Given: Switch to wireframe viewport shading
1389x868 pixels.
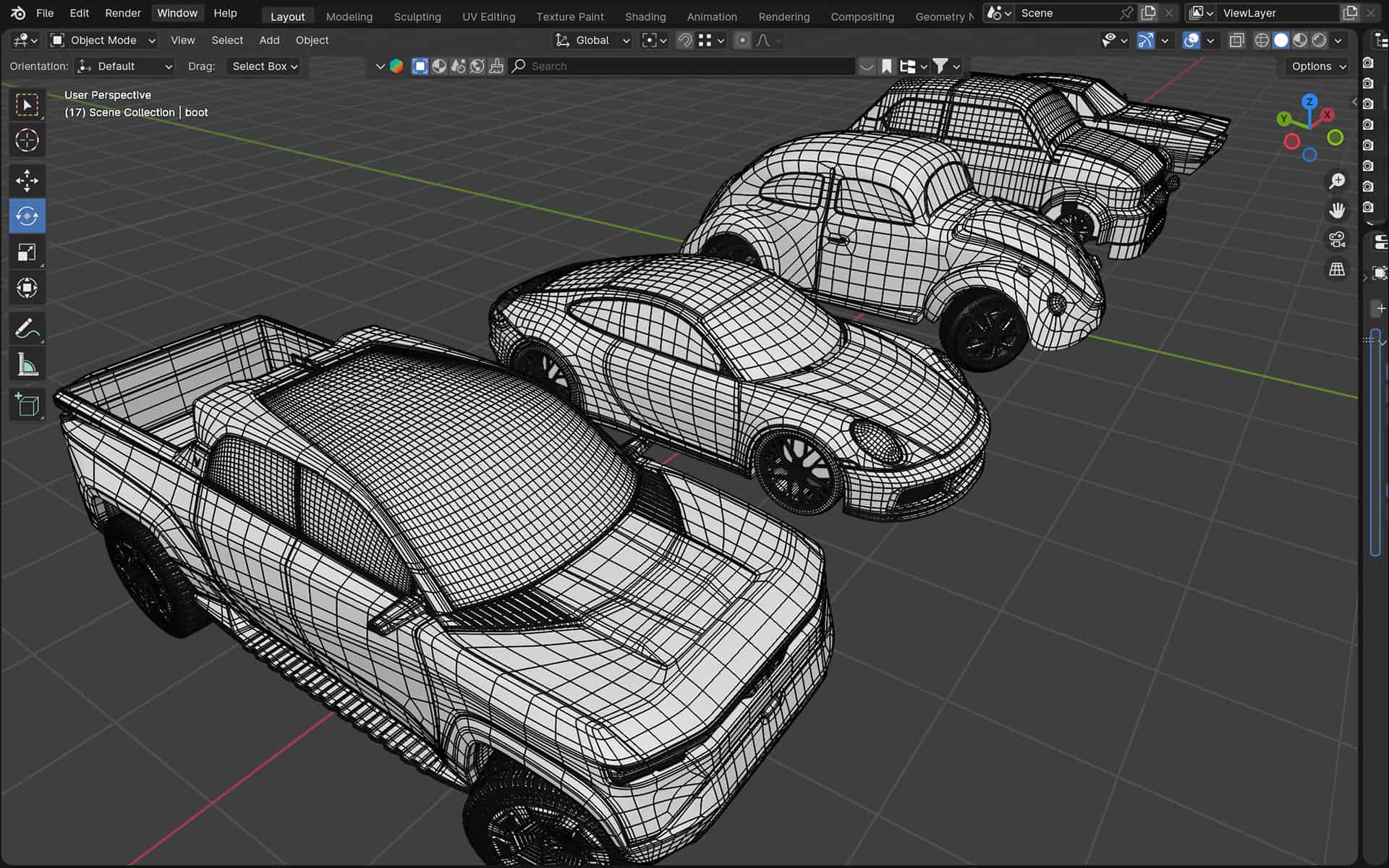Looking at the screenshot, I should coord(1262,41).
